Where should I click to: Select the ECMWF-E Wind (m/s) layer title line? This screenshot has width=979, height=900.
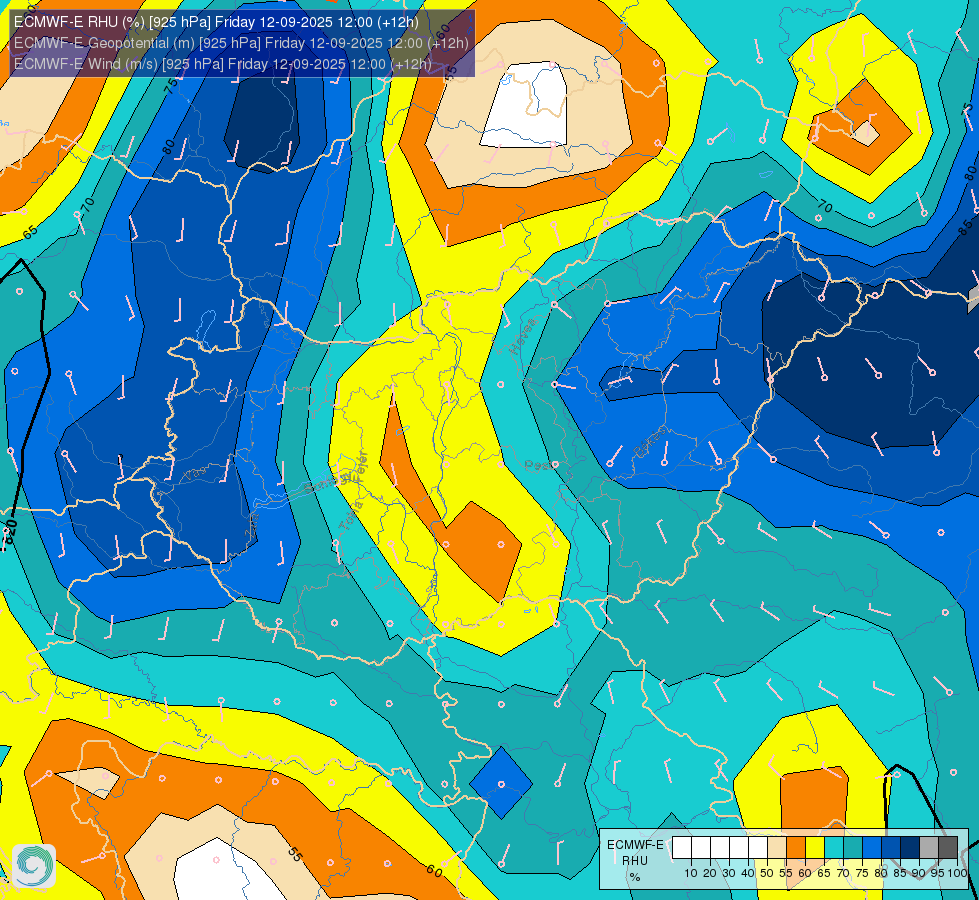(223, 64)
